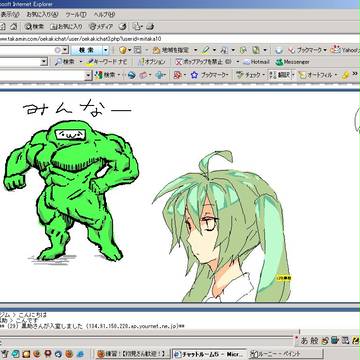Viewport: 360px width, 360px height.
Task: Open the globe icon on first toolbar
Action: tap(279, 50)
